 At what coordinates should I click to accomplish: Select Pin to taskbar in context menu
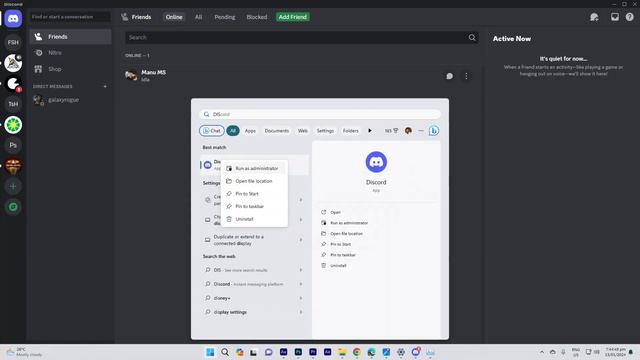tap(254, 206)
